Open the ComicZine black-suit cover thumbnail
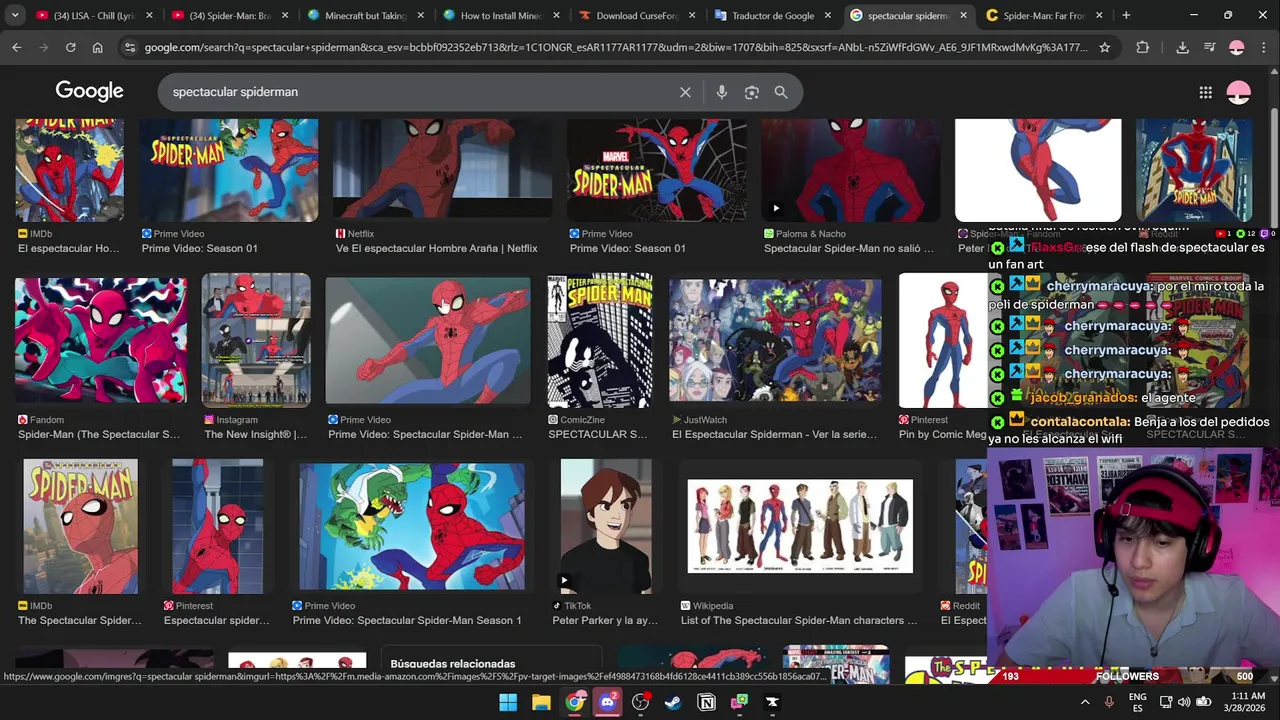 600,340
